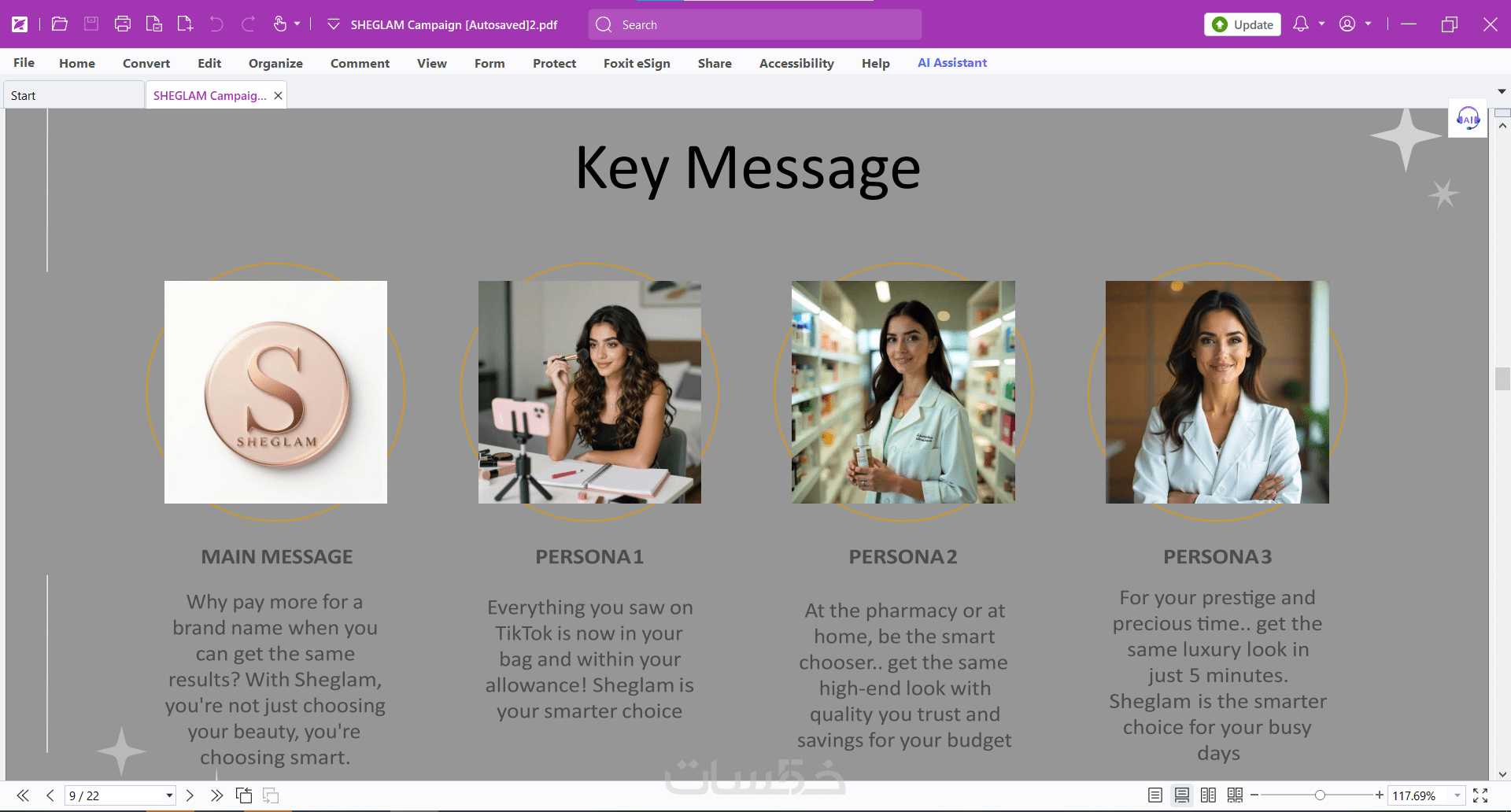The width and height of the screenshot is (1511, 812).
Task: Click the Persona 2 pharmacist image
Action: [903, 392]
